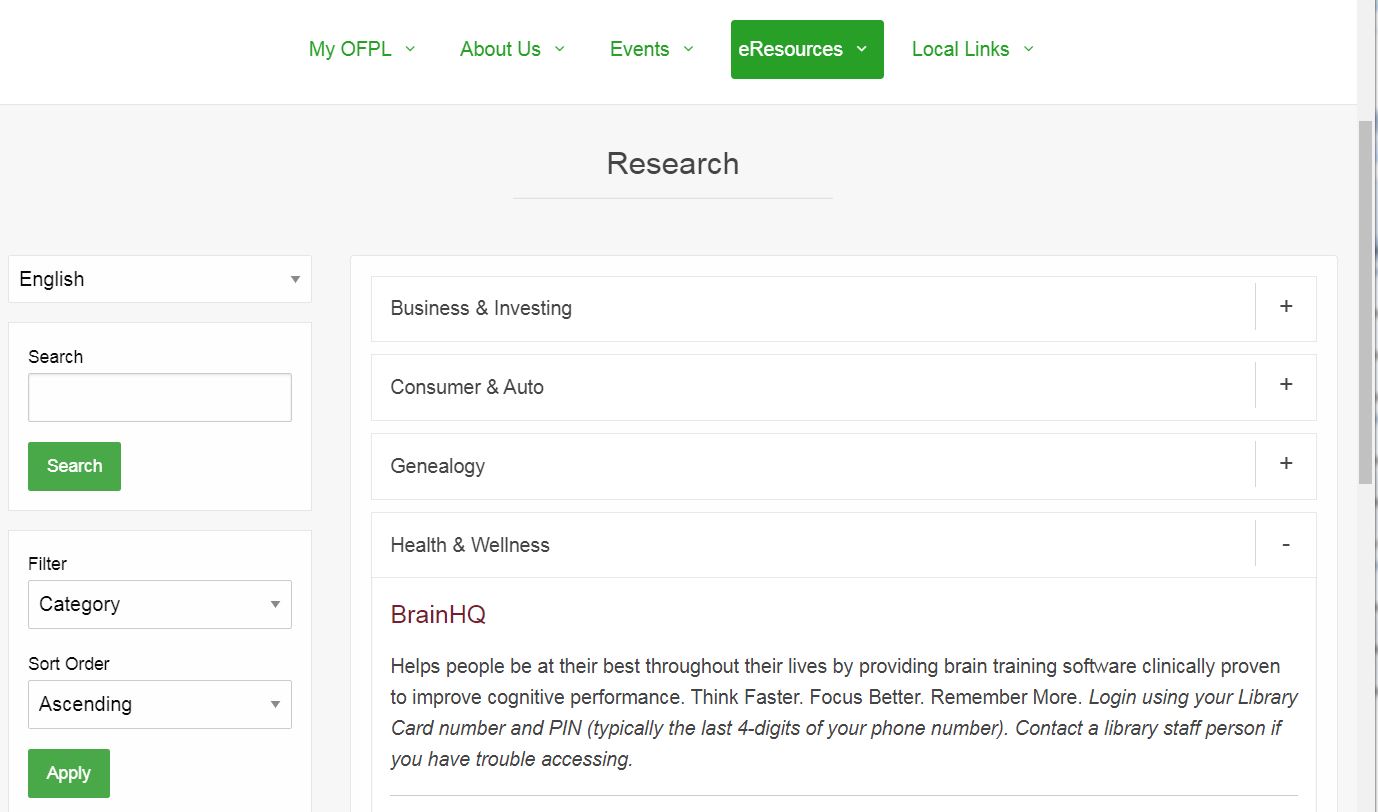Expand the Consumer & Auto section
This screenshot has width=1378, height=812.
(1286, 386)
